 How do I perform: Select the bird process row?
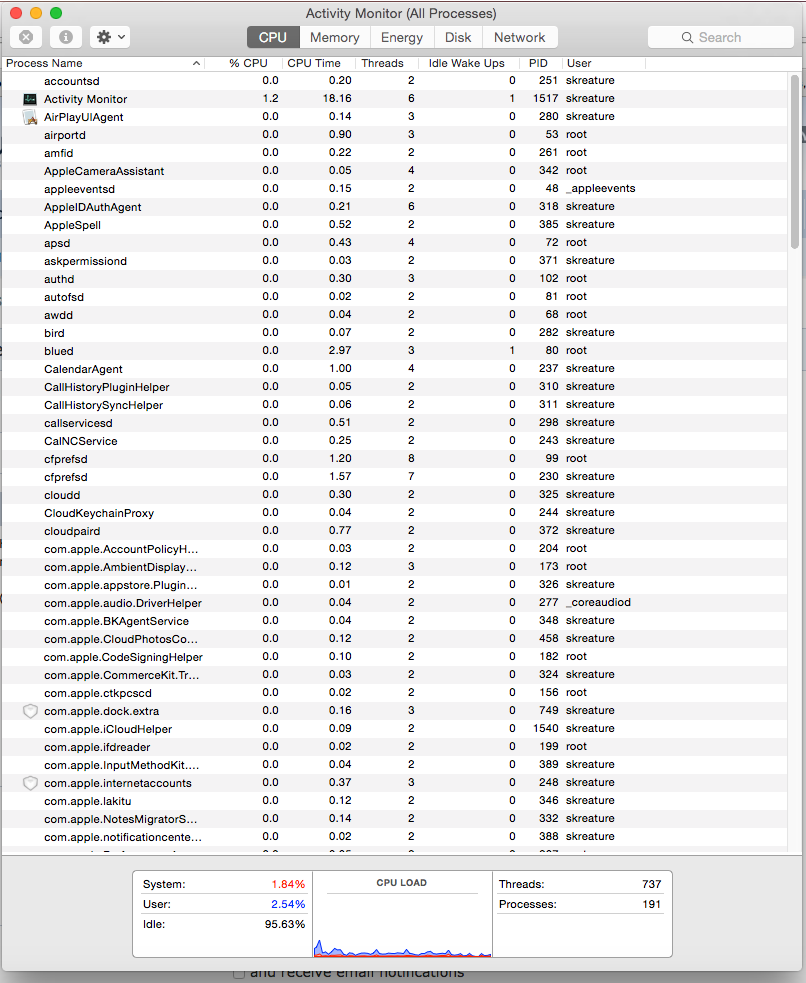pos(395,333)
